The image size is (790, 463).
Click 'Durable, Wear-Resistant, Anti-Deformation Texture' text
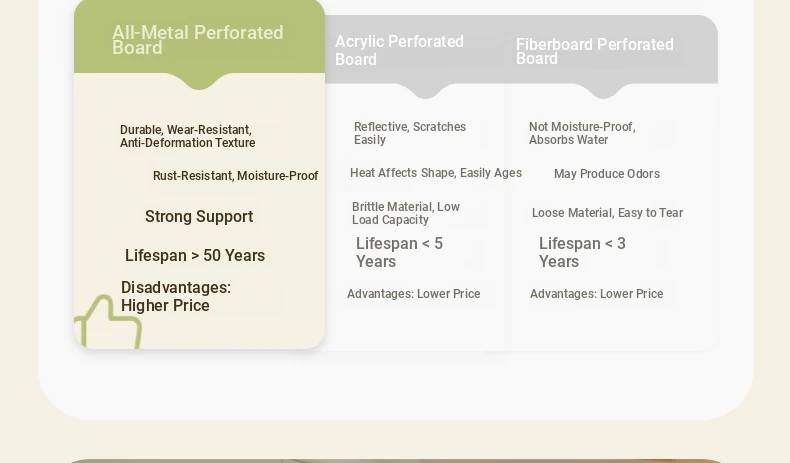pyautogui.click(x=187, y=137)
